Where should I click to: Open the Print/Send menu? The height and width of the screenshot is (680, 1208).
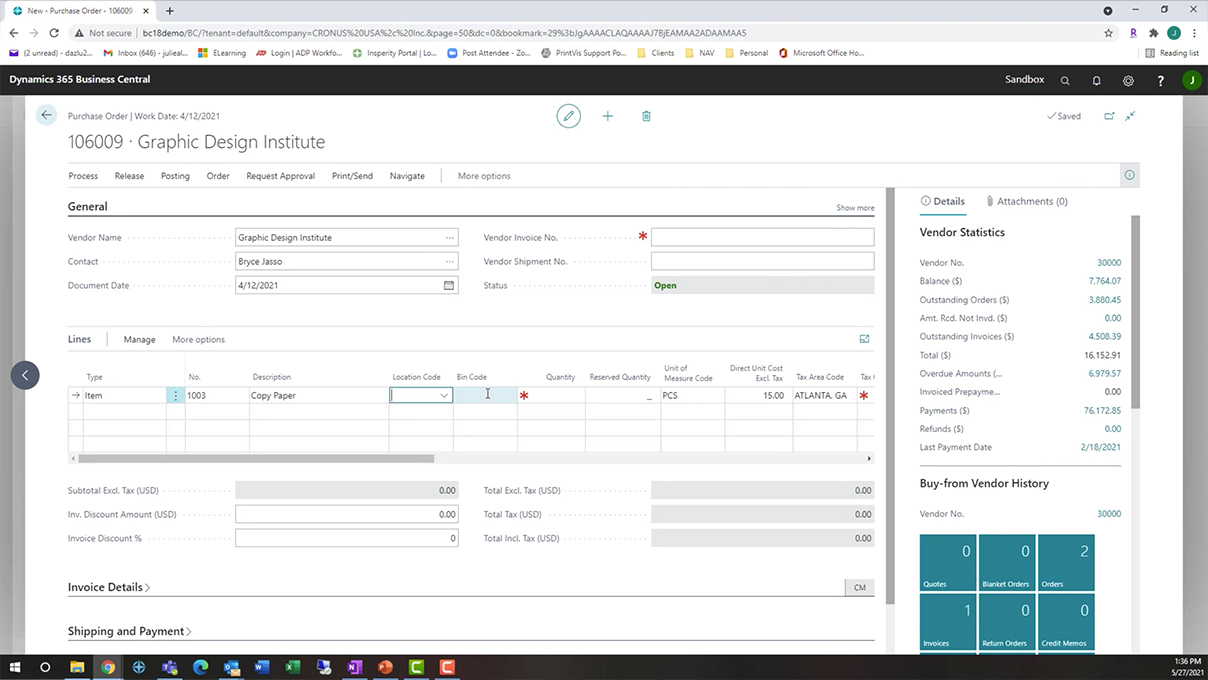[x=352, y=176]
